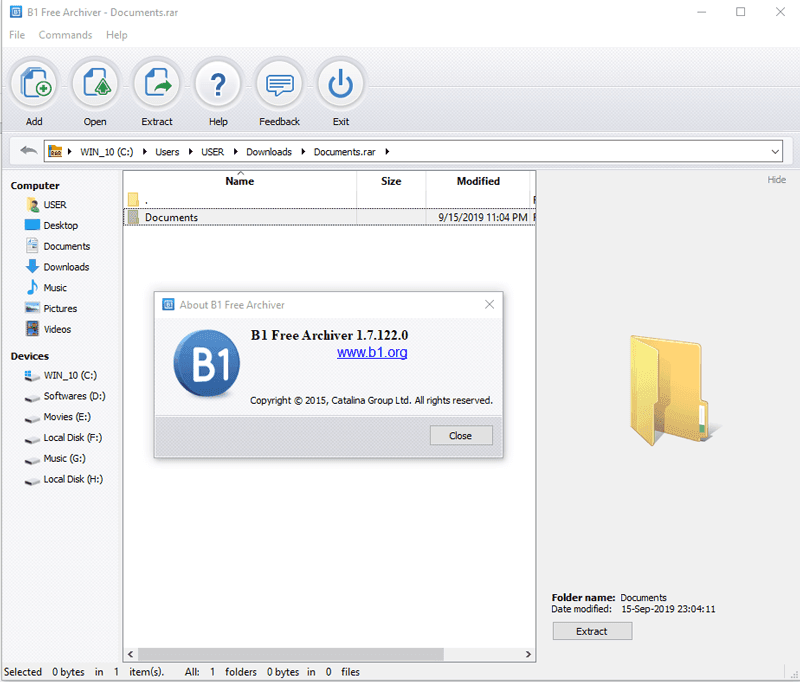Sort by the Name column header

(240, 181)
